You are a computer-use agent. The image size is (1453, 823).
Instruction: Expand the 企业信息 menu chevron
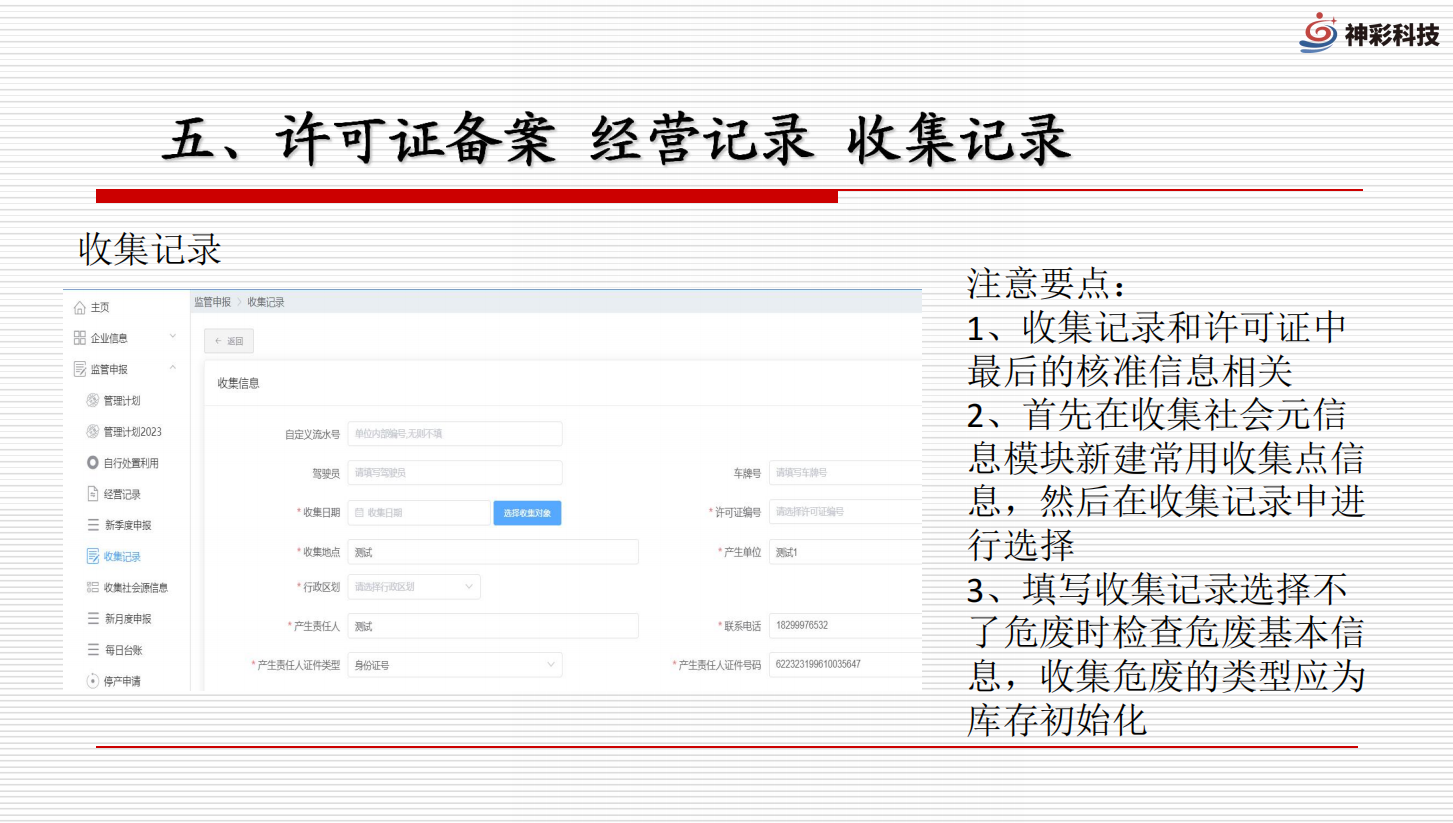pos(172,337)
